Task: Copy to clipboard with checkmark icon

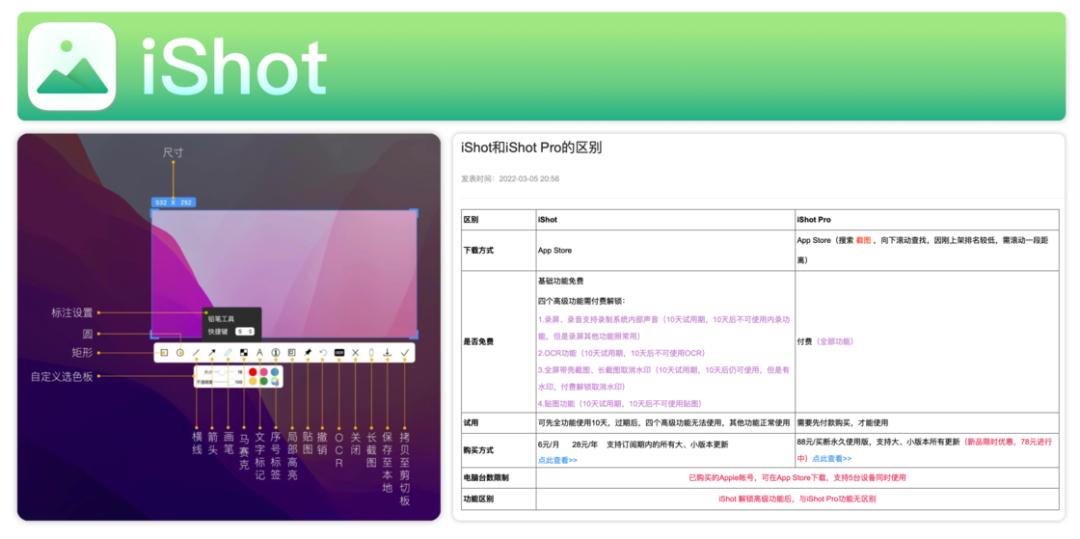Action: point(404,352)
